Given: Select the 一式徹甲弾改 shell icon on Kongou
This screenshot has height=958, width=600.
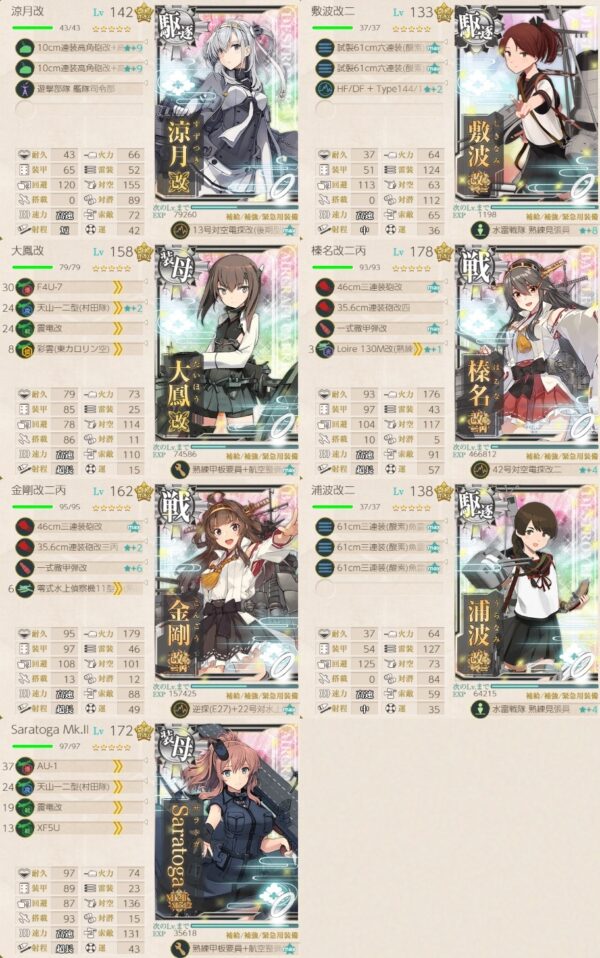Looking at the screenshot, I should pyautogui.click(x=24, y=568).
